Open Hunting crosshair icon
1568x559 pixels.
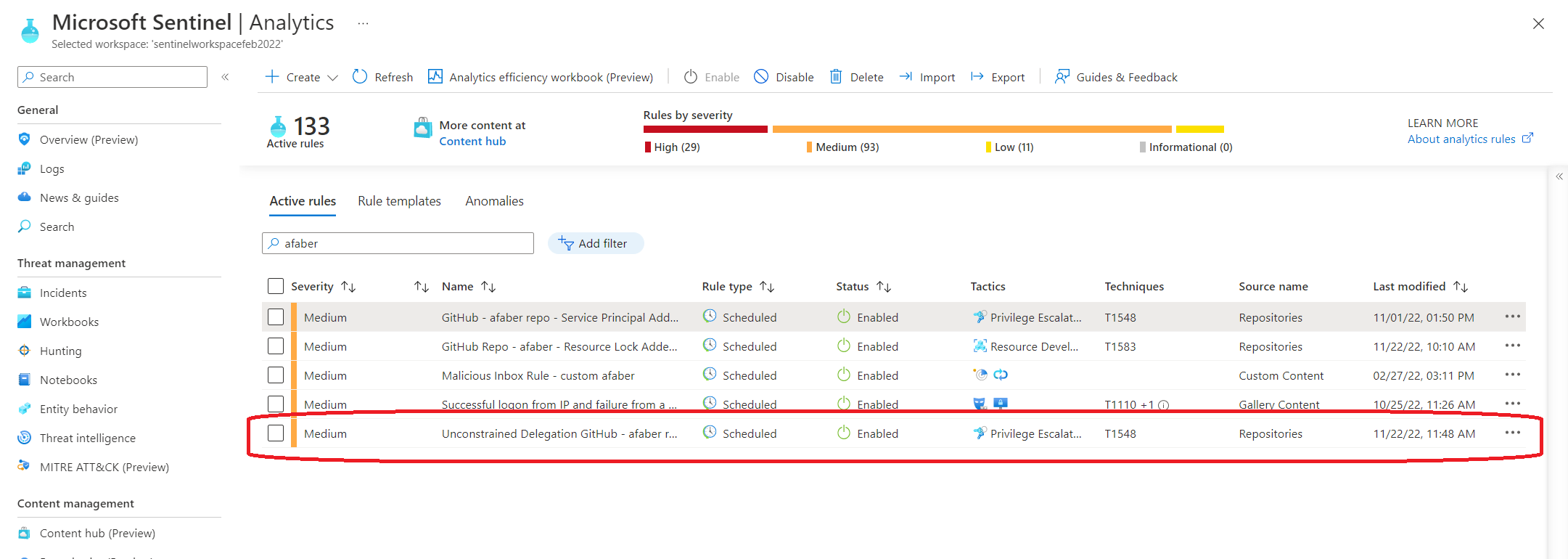[x=25, y=351]
